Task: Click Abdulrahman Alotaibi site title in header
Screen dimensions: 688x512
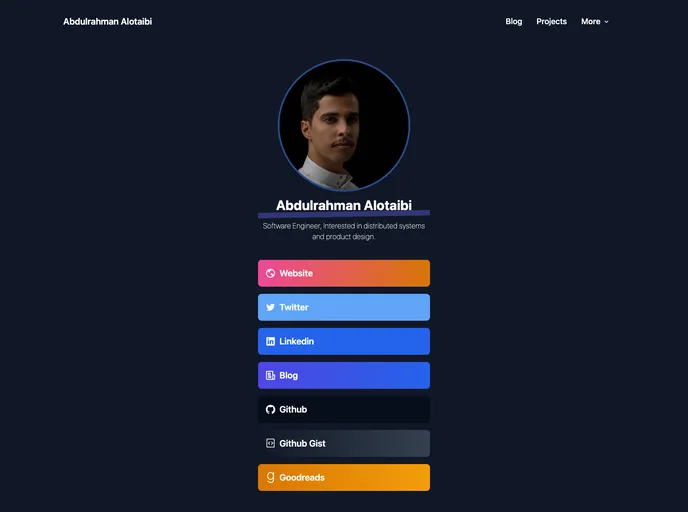Action: pyautogui.click(x=108, y=21)
